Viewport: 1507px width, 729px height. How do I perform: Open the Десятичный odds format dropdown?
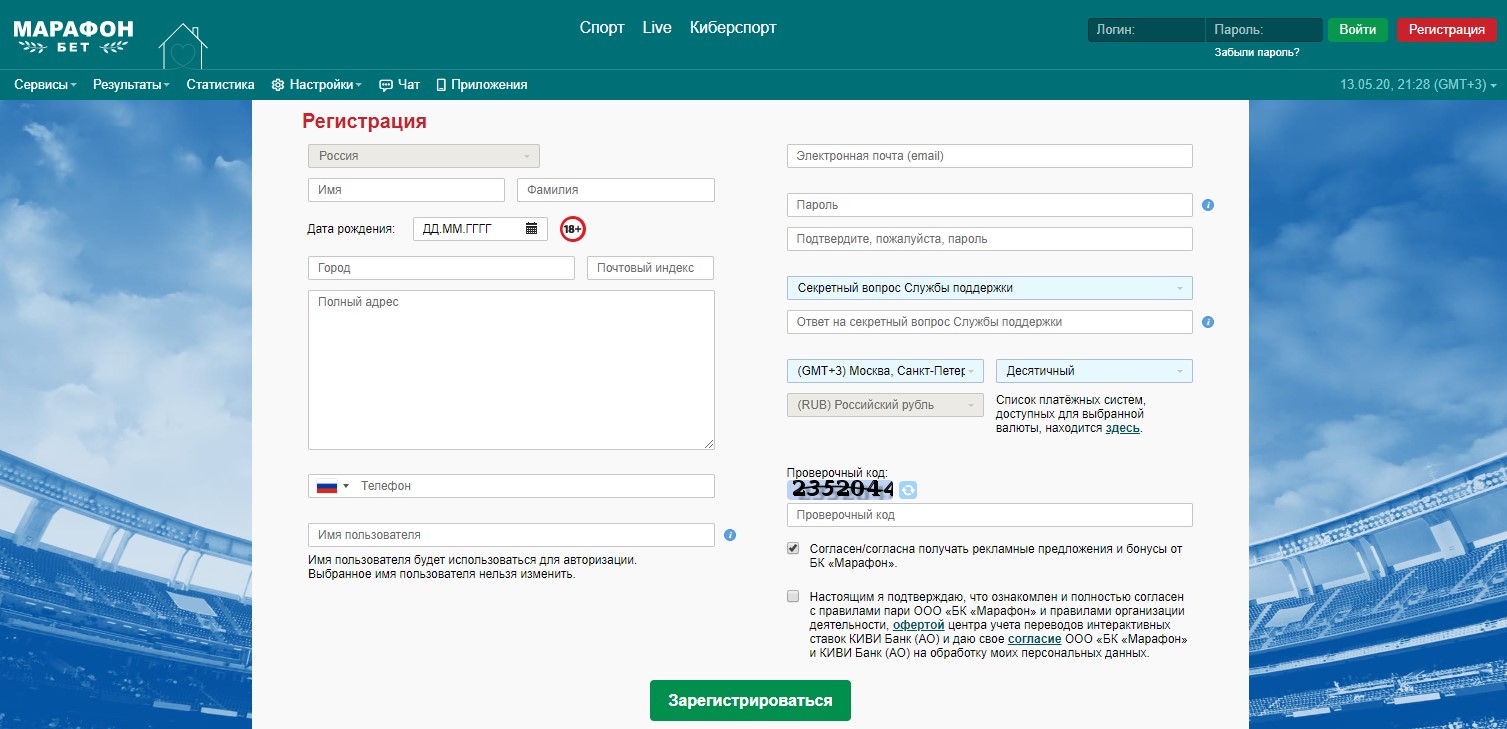coord(1094,371)
